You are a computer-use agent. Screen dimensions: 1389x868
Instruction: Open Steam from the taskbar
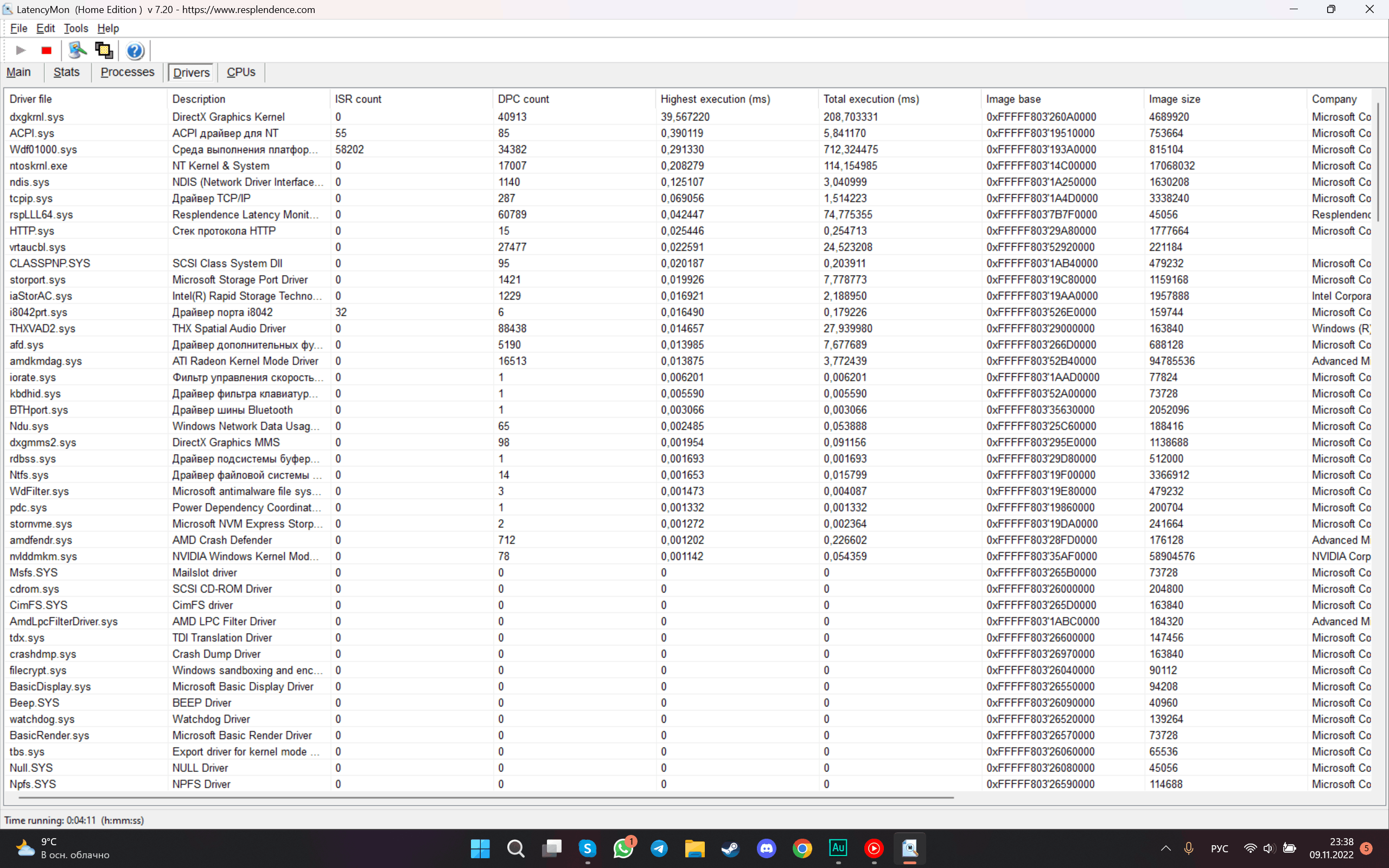pyautogui.click(x=731, y=848)
